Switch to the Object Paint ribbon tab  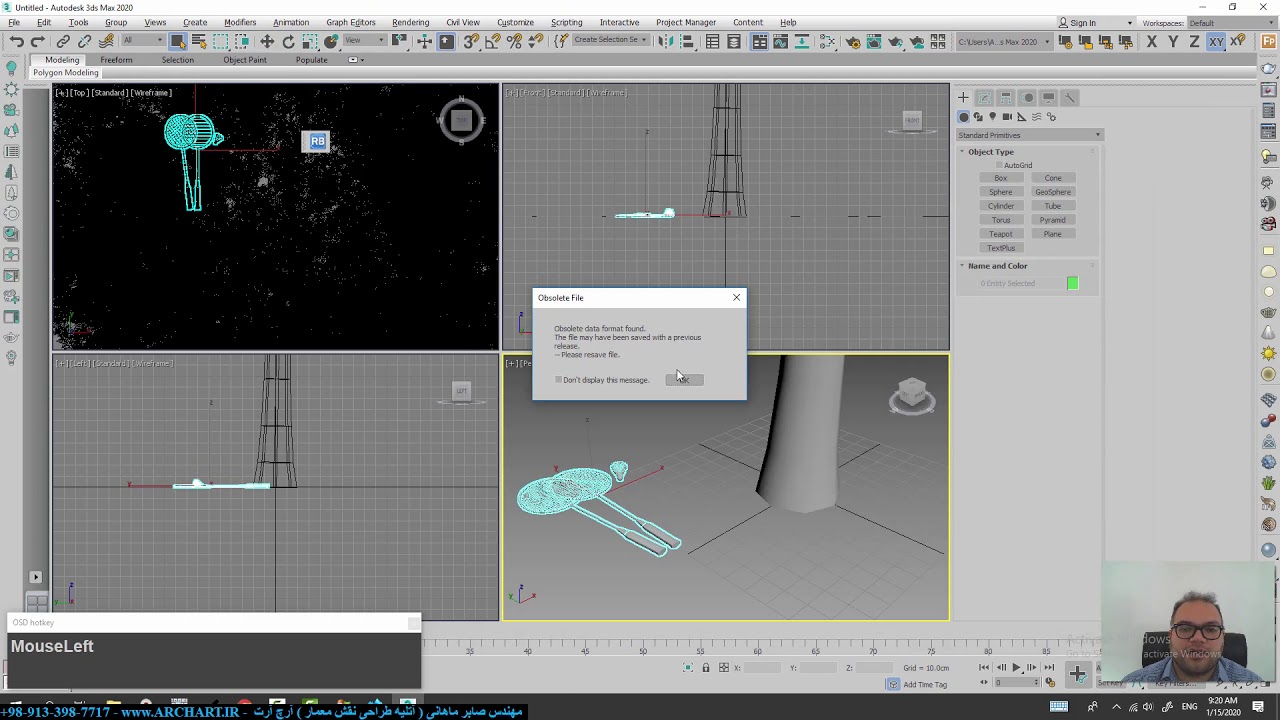point(245,60)
